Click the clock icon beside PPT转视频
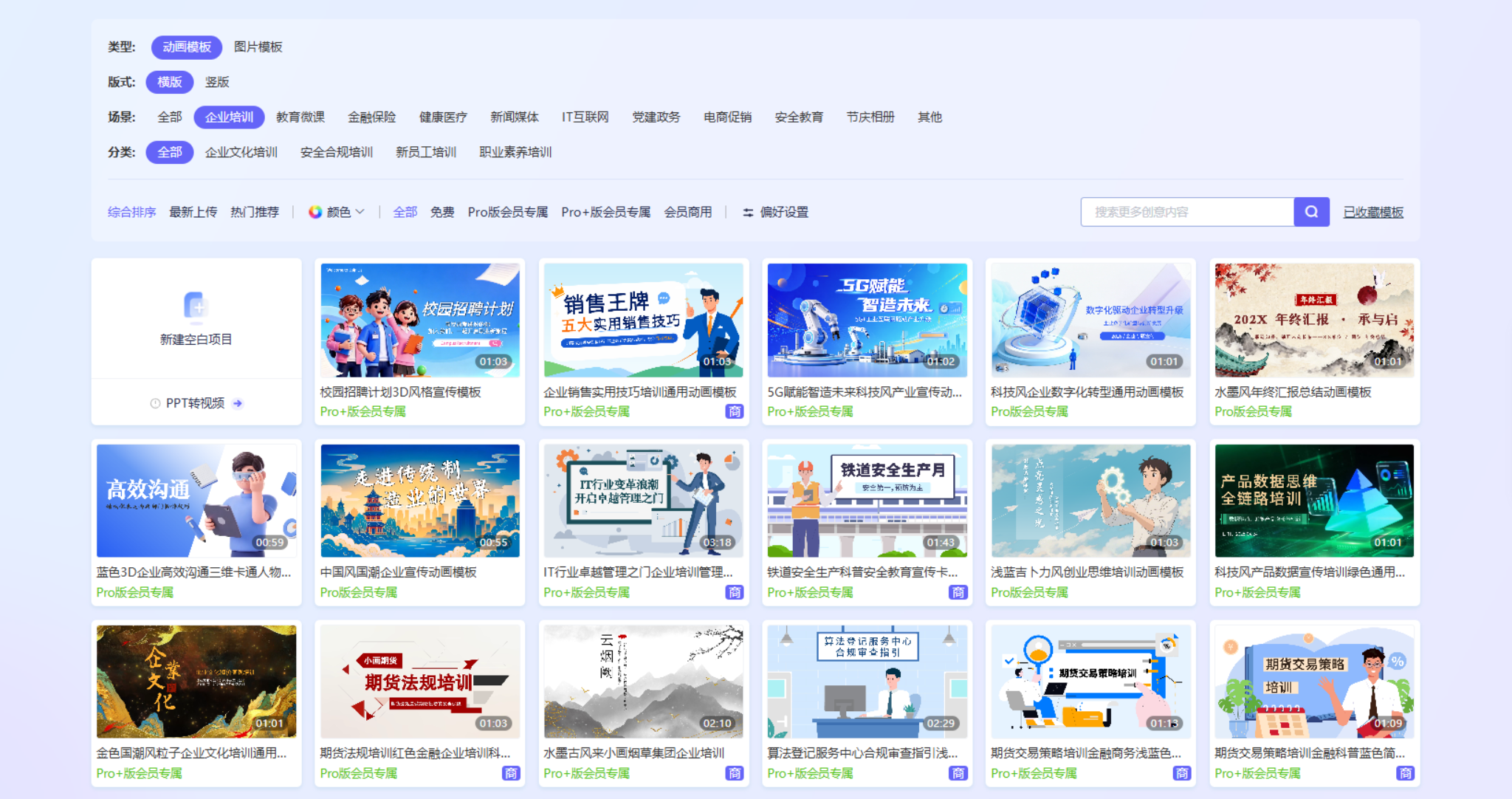 click(155, 403)
